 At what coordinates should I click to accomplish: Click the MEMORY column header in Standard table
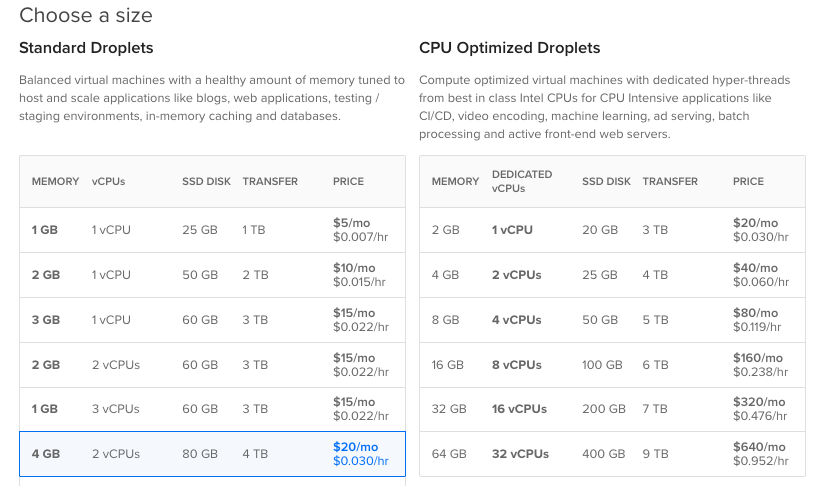(x=55, y=182)
